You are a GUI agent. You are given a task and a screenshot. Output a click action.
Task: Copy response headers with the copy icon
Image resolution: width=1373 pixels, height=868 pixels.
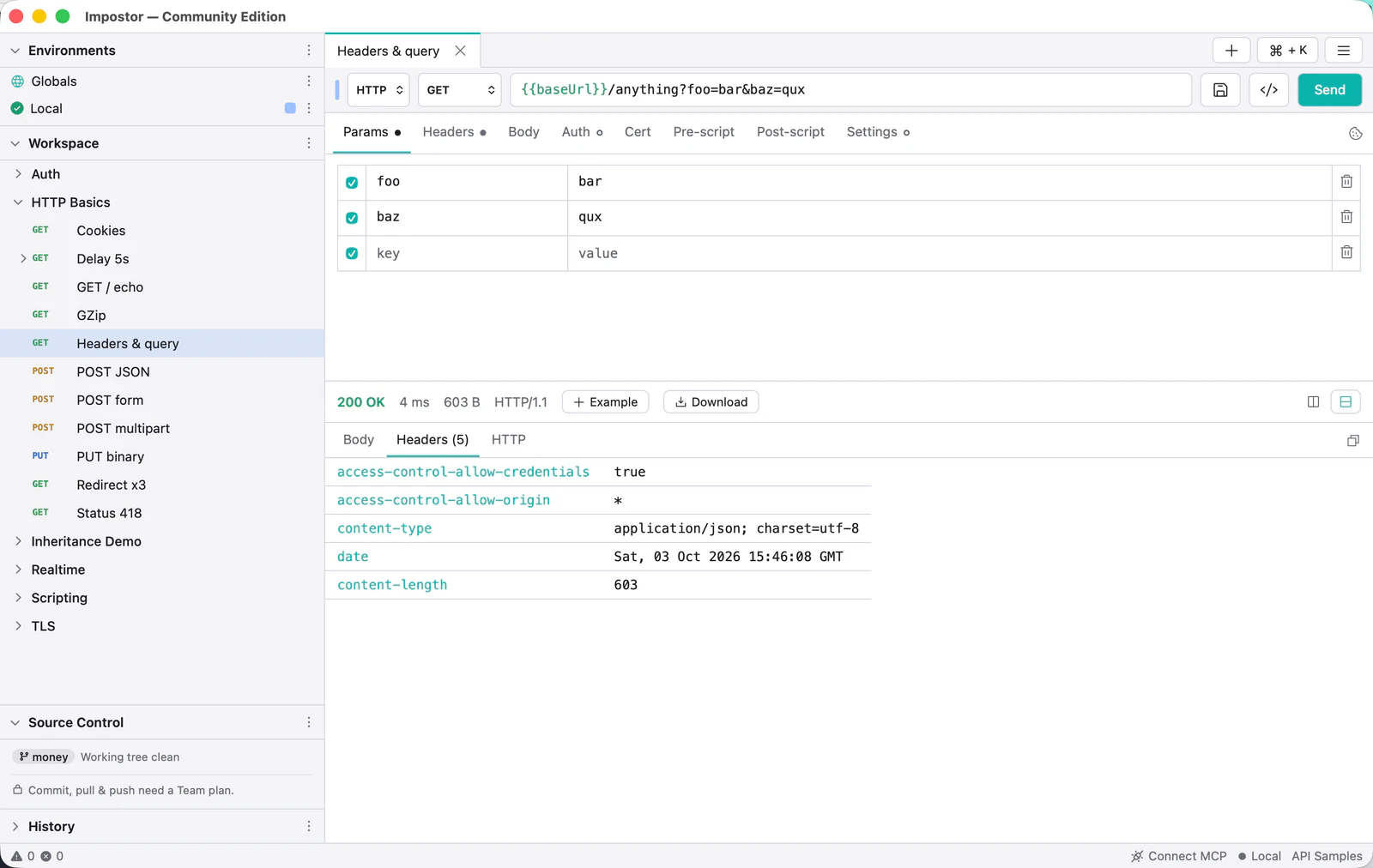[1353, 441]
